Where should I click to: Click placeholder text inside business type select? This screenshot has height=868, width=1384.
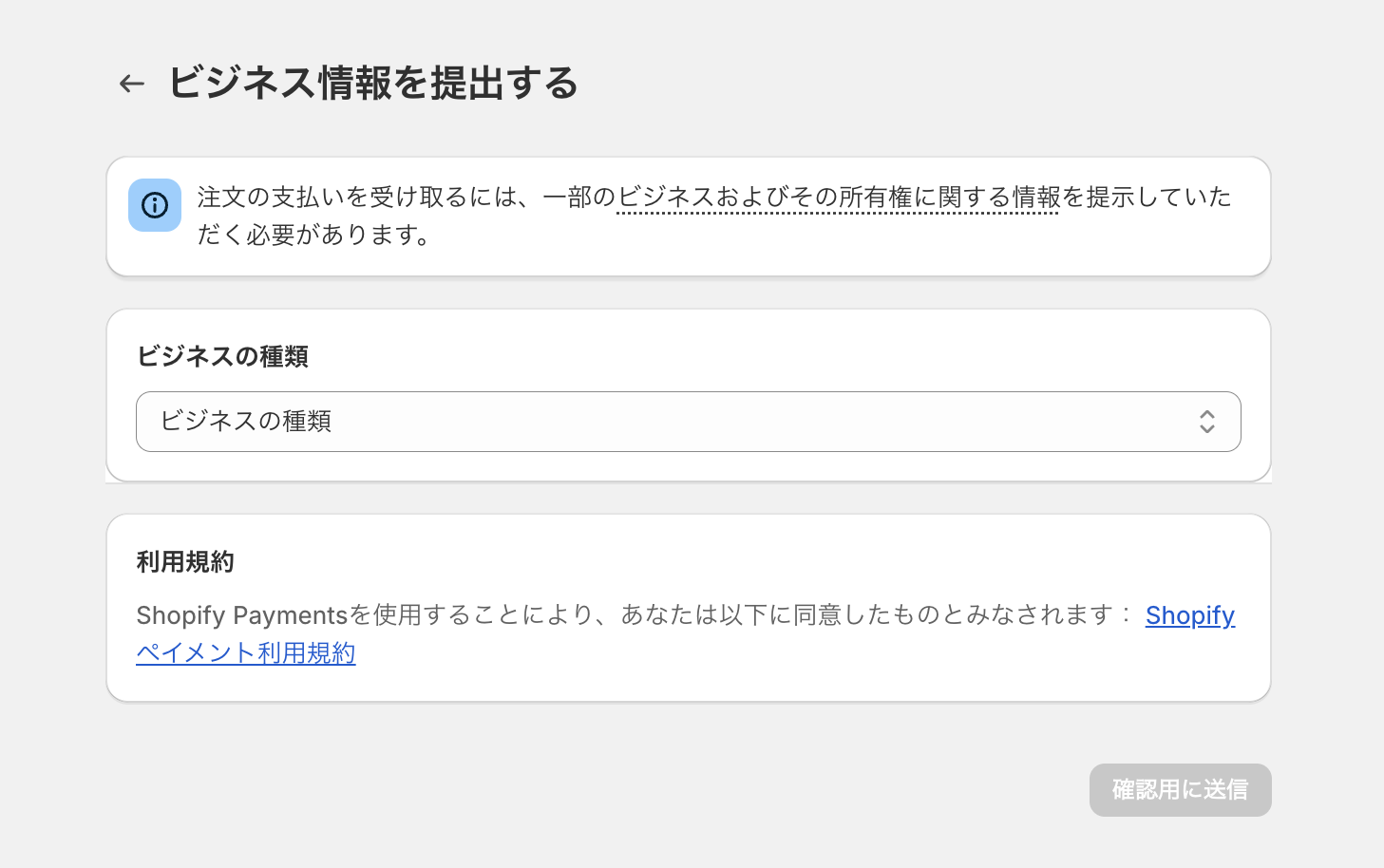tap(246, 421)
